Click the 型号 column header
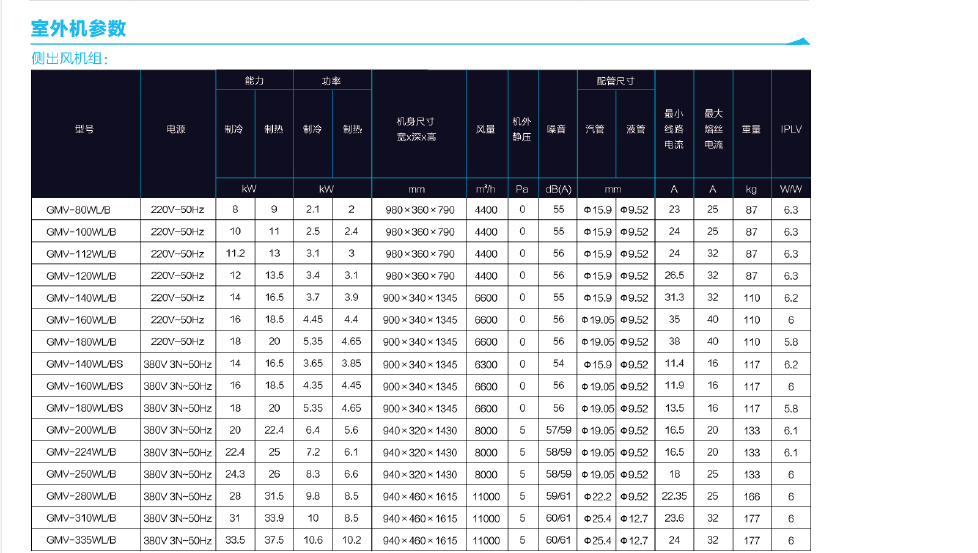Image resolution: width=978 pixels, height=553 pixels. point(84,130)
